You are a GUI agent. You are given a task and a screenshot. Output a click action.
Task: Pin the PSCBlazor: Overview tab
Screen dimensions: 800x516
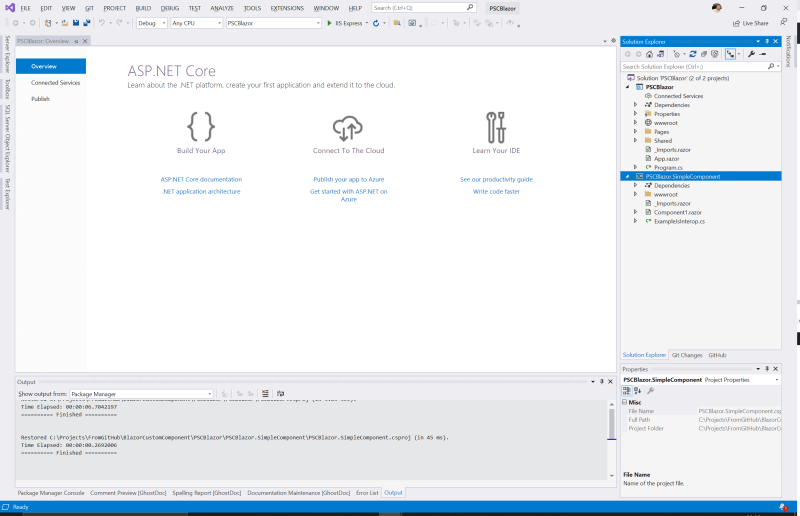click(77, 41)
